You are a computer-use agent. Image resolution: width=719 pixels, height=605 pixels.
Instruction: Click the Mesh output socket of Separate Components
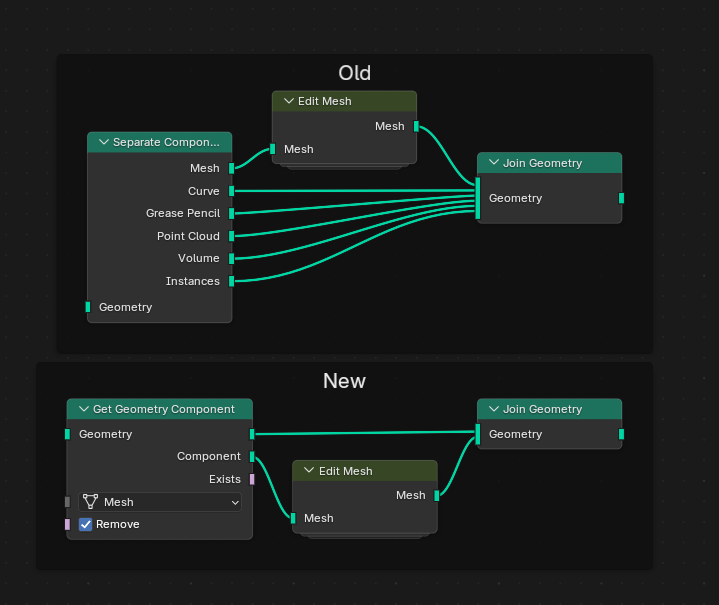click(x=232, y=168)
